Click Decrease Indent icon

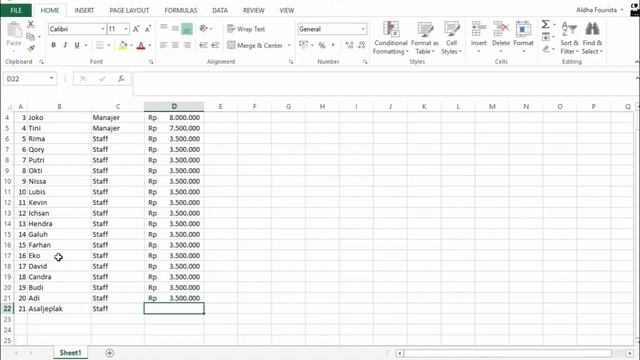coord(203,45)
